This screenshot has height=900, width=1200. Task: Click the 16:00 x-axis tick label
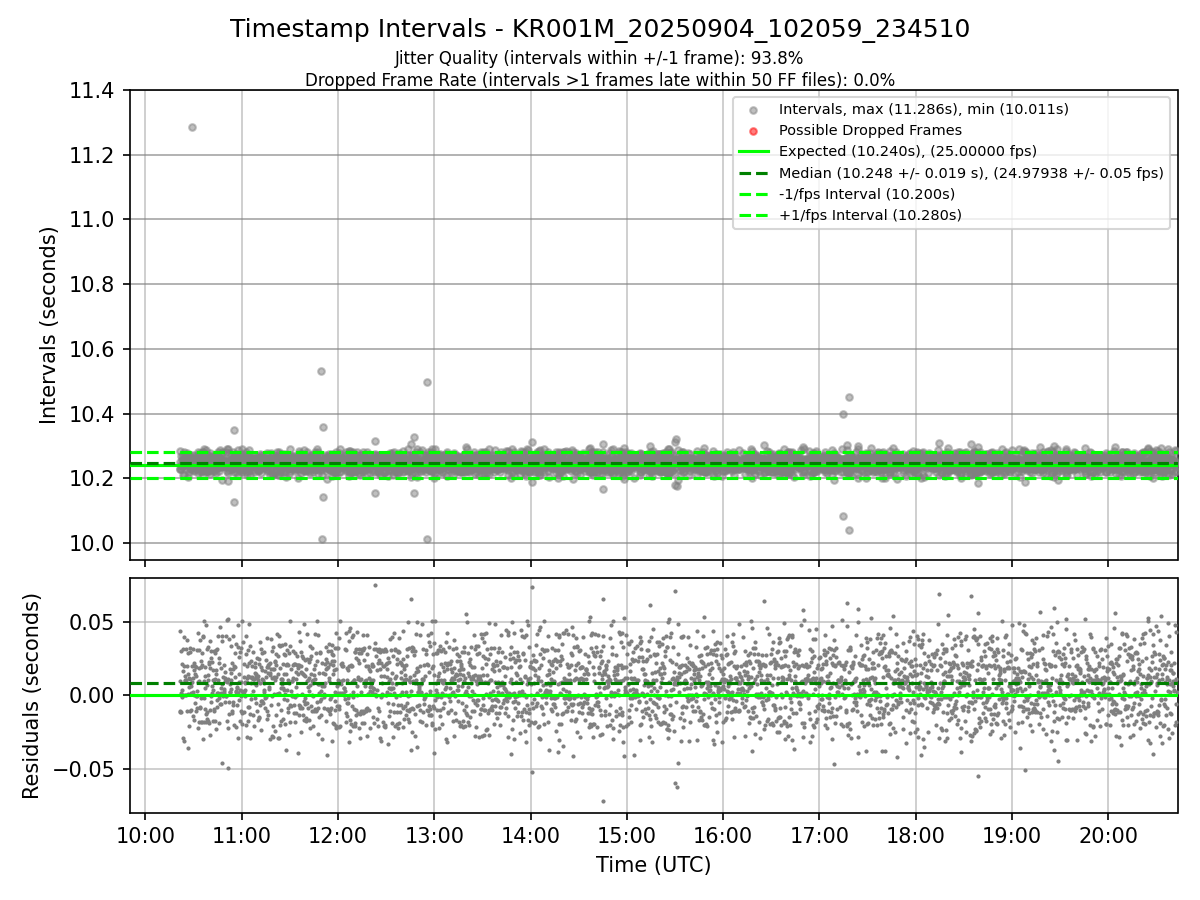click(722, 836)
